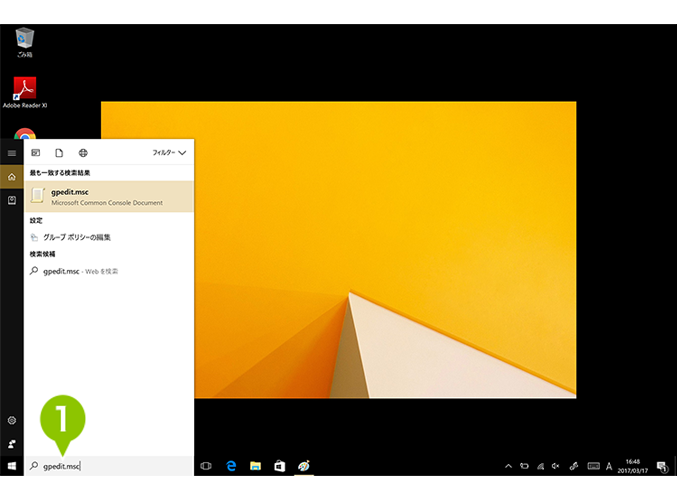Click the Windows Start button
The width and height of the screenshot is (677, 500).
pyautogui.click(x=12, y=466)
